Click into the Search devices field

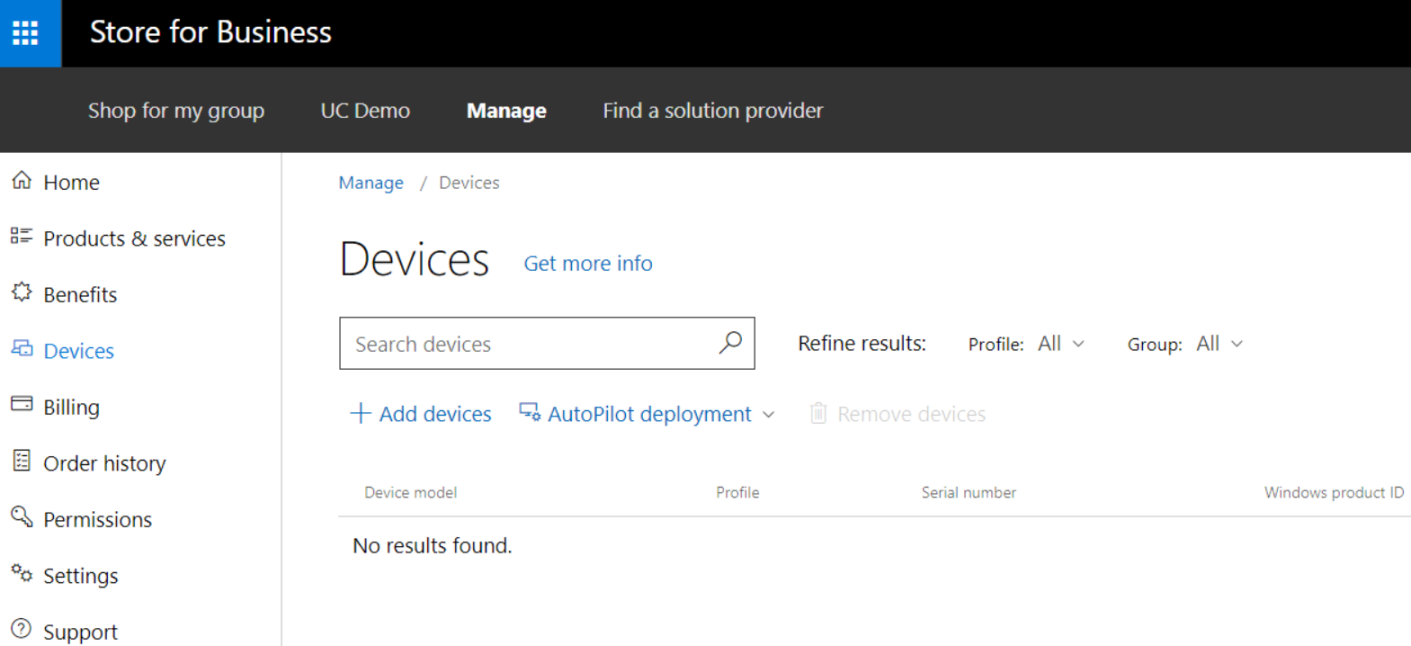547,343
